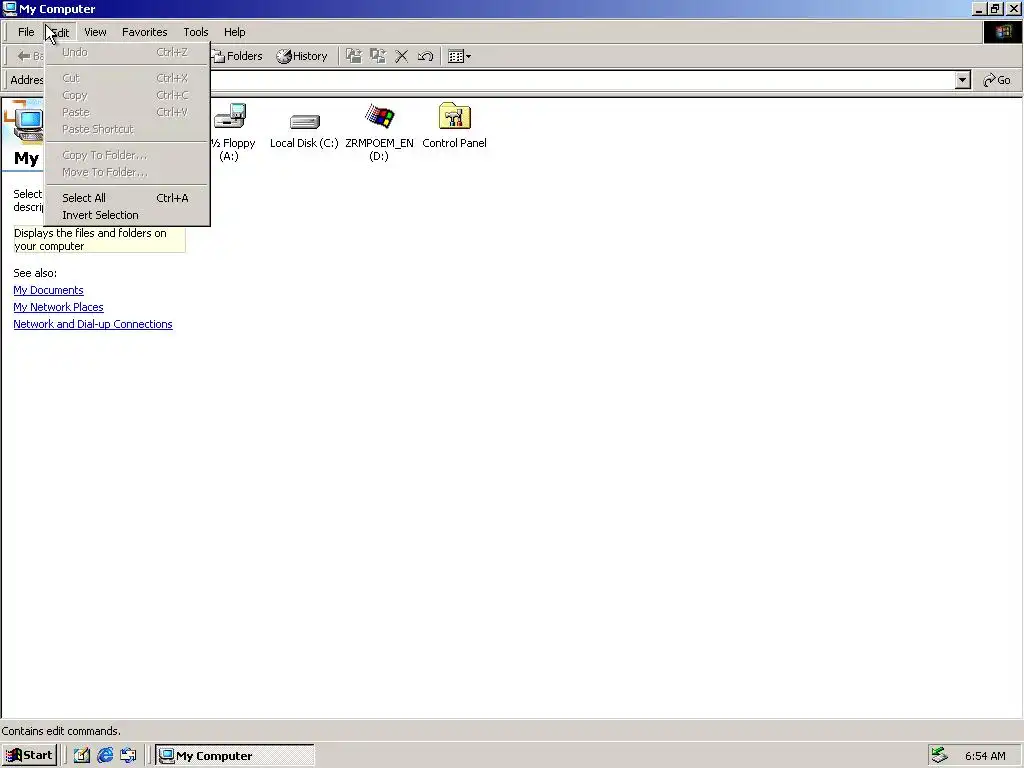Launch Internet Explorer from quick launch
Viewport: 1024px width, 768px height.
click(105, 756)
